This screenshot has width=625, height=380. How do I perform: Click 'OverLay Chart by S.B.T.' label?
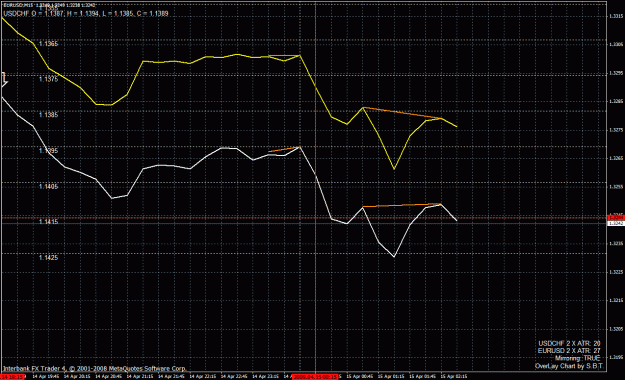(x=569, y=366)
